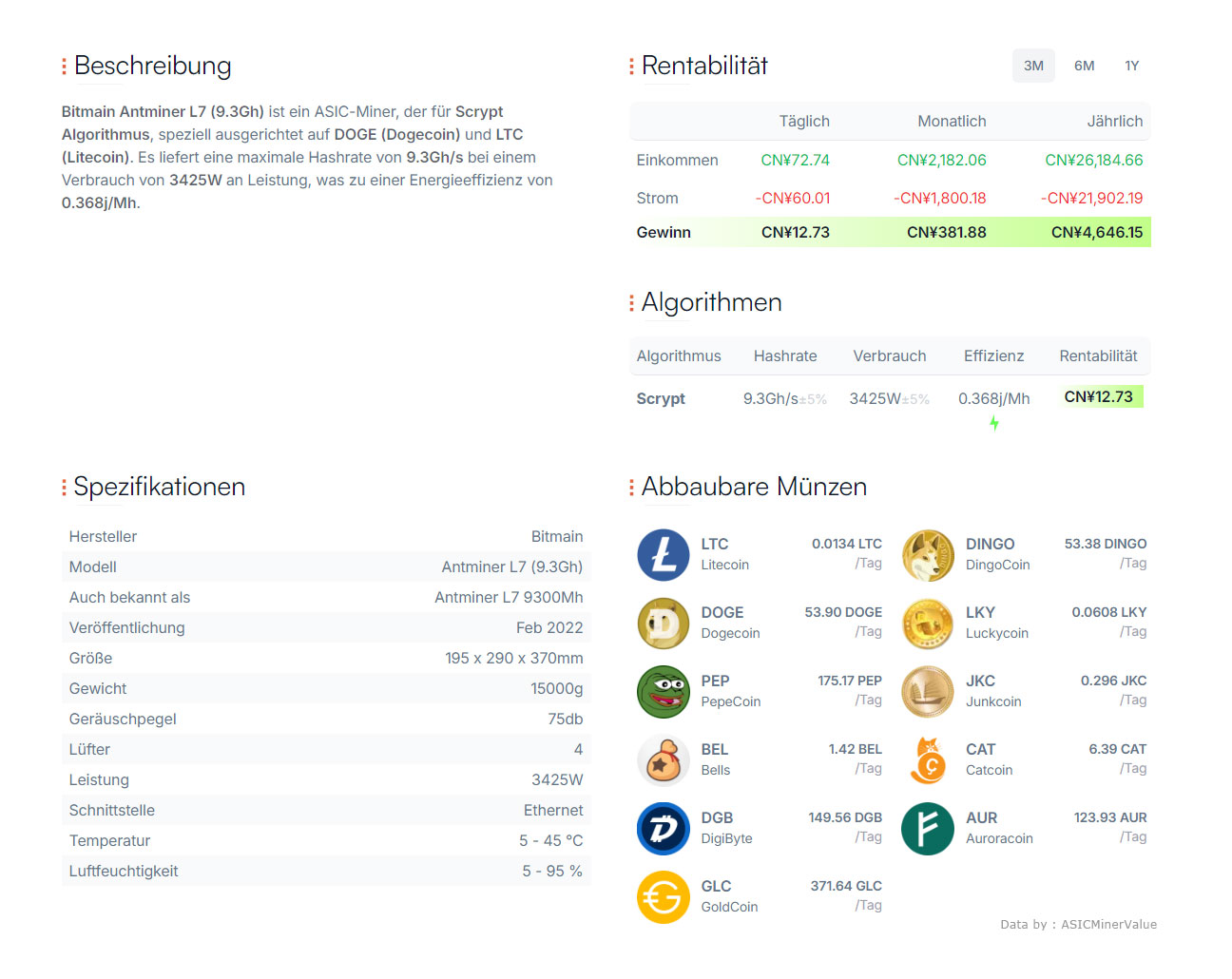Click the Bells BEL money bag icon
1232x979 pixels.
[664, 760]
